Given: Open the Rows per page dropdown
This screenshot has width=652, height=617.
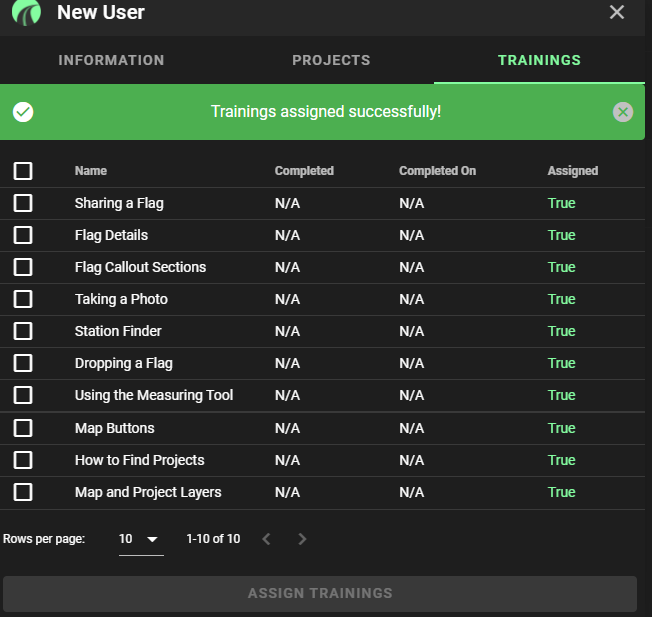Looking at the screenshot, I should point(141,539).
